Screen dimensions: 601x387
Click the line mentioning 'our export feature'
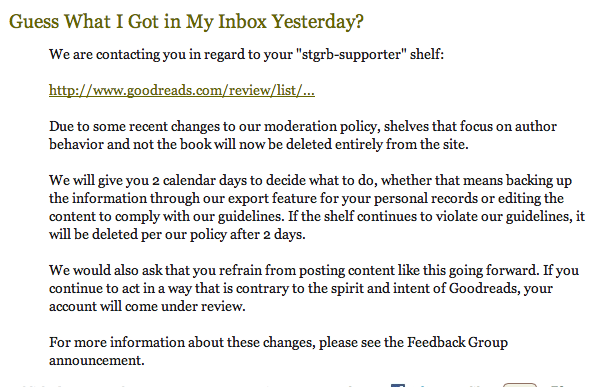tap(306, 198)
